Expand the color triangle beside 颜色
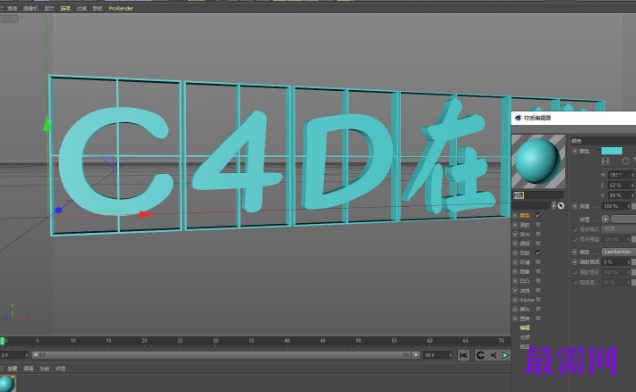The image size is (636, 392). pyautogui.click(x=597, y=151)
